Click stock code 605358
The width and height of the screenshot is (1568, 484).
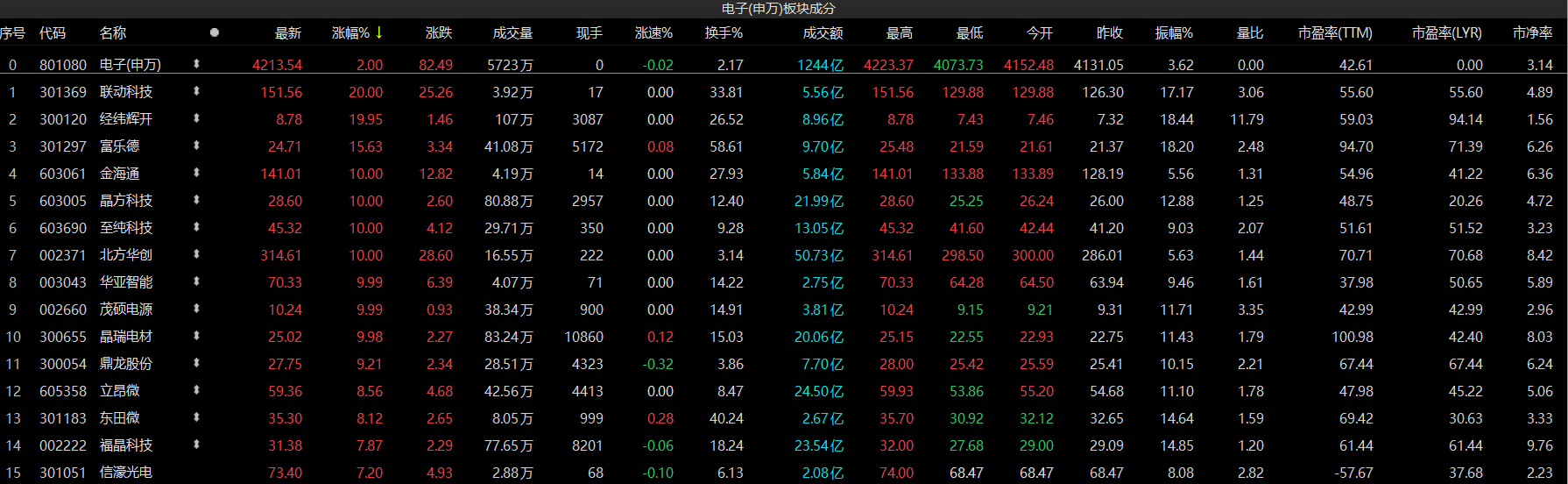pos(63,391)
